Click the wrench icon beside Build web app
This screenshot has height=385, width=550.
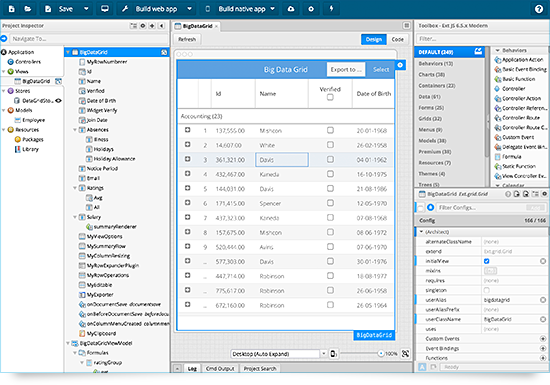pos(125,9)
